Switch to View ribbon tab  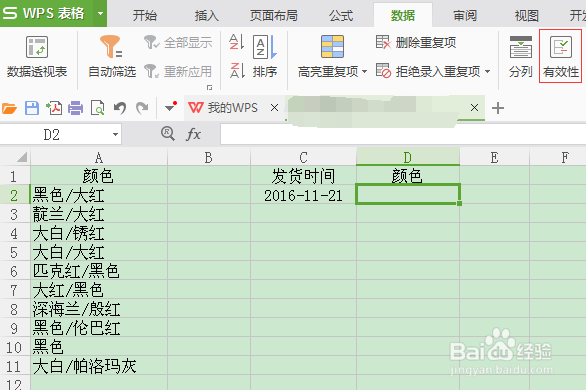pos(527,16)
